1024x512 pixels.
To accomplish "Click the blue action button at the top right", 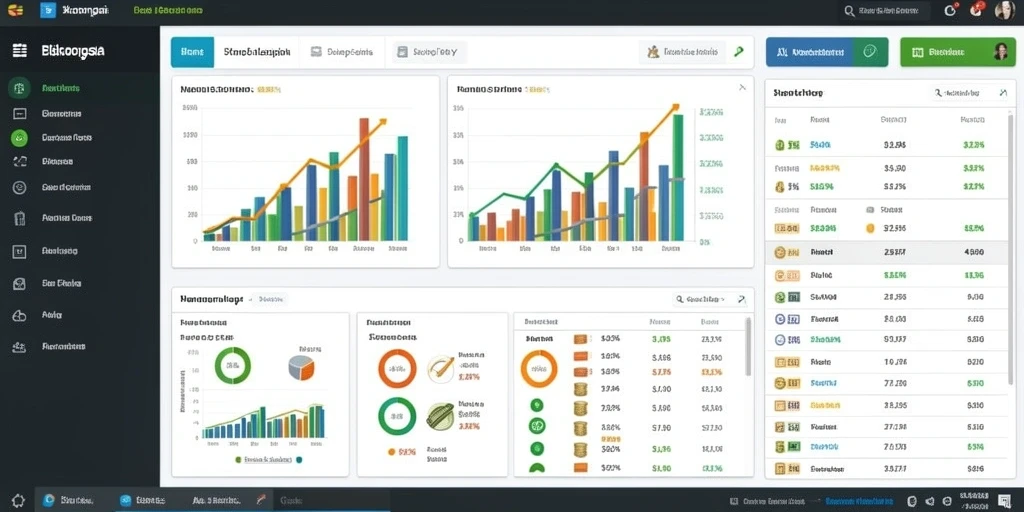I will [827, 52].
